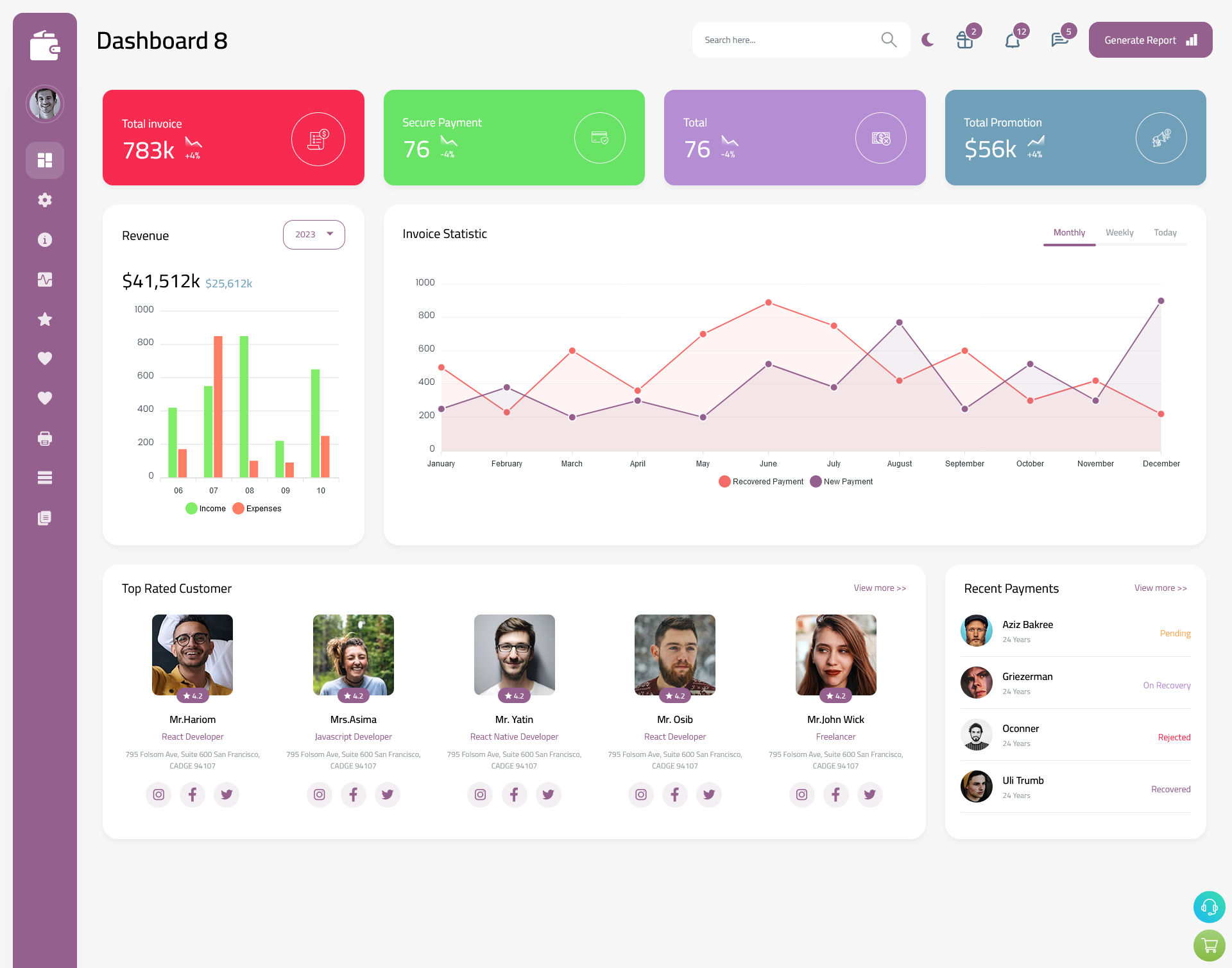Toggle dark mode using moon icon

click(x=927, y=39)
